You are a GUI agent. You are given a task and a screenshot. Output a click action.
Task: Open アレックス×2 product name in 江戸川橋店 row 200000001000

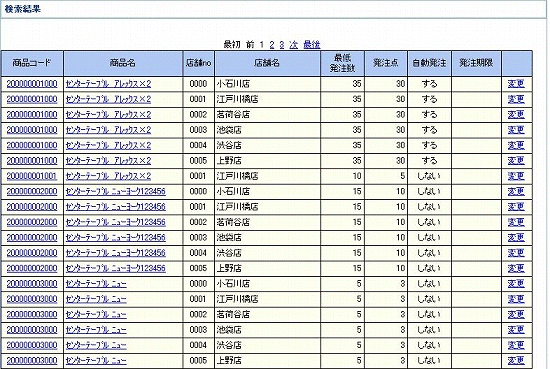(108, 99)
